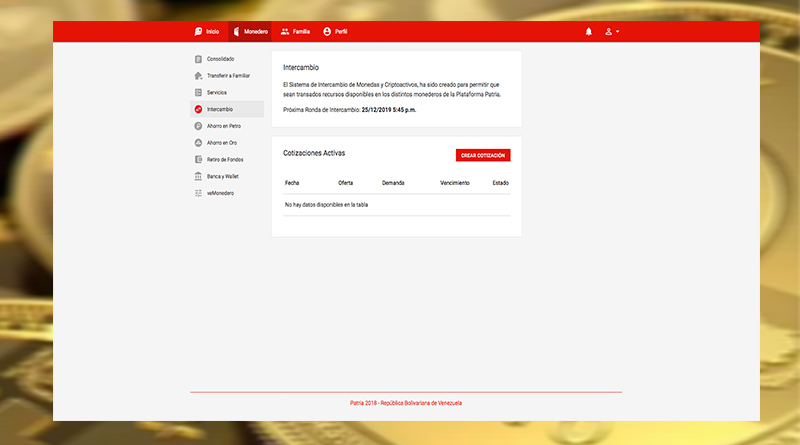800x445 pixels.
Task: Open Banca y Wallet entry
Action: coord(227,176)
